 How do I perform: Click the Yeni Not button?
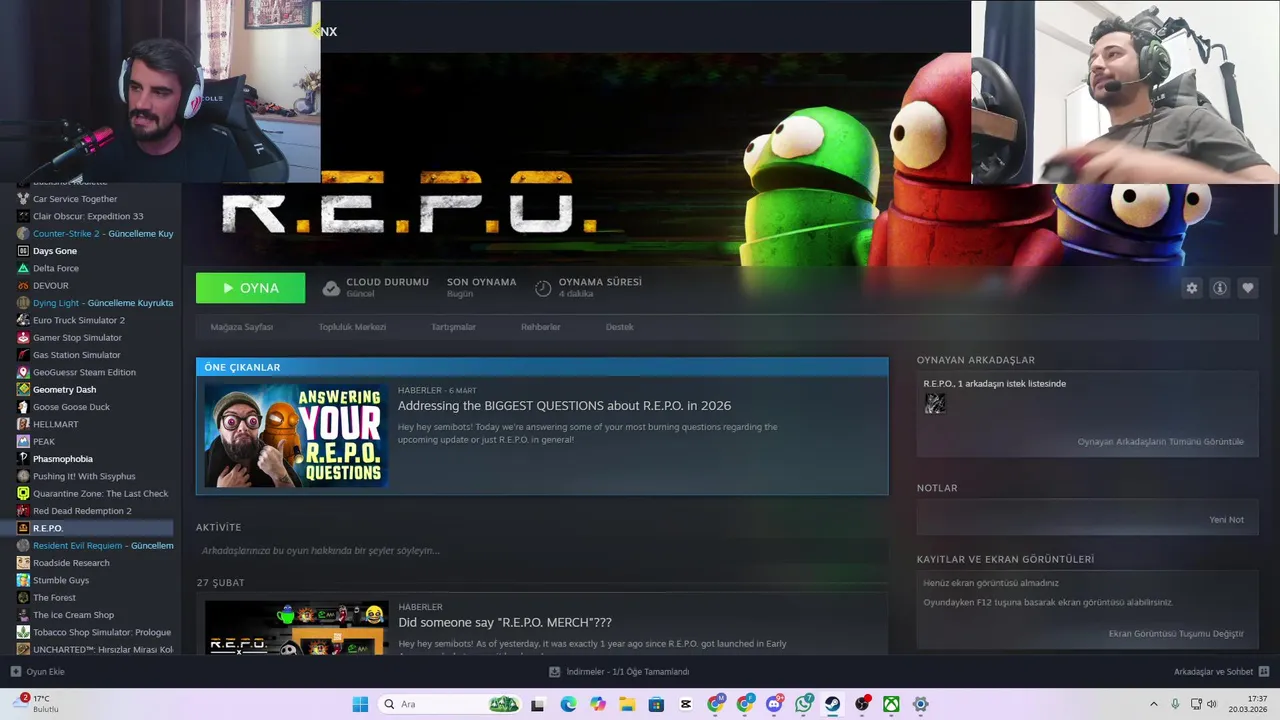point(1226,520)
